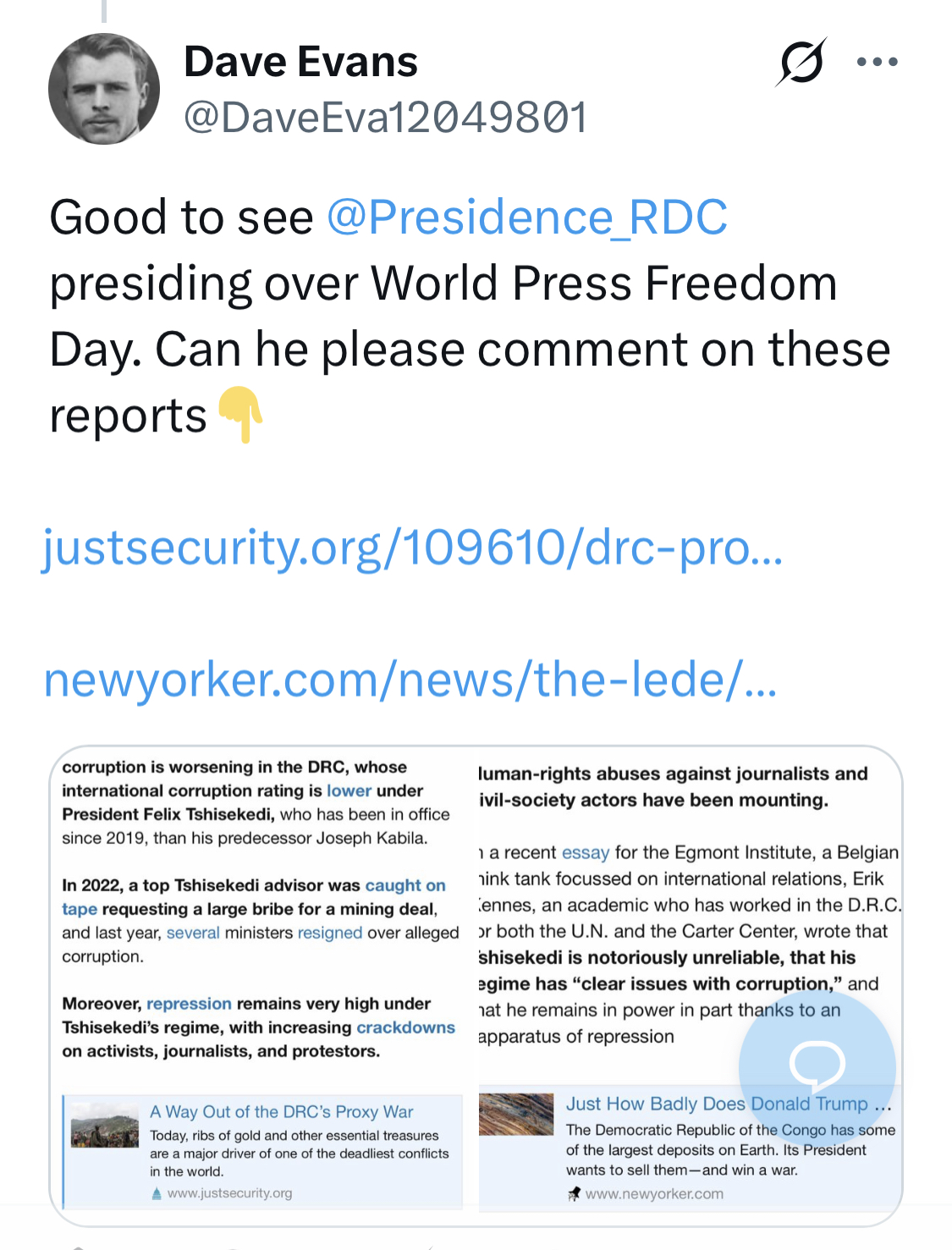
Task: Tap the "crackdowns" hyperlink text
Action: 405,1027
